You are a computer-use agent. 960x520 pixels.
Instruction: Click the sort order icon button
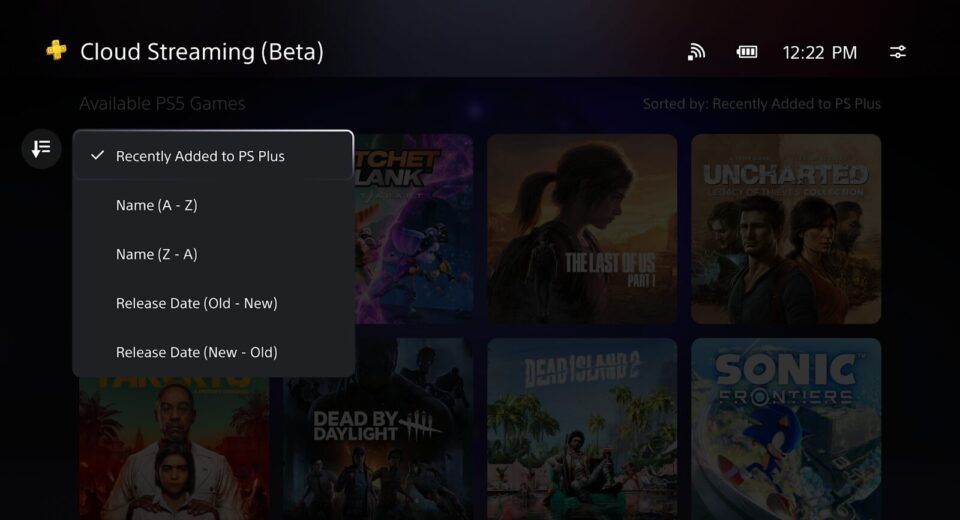click(x=41, y=149)
